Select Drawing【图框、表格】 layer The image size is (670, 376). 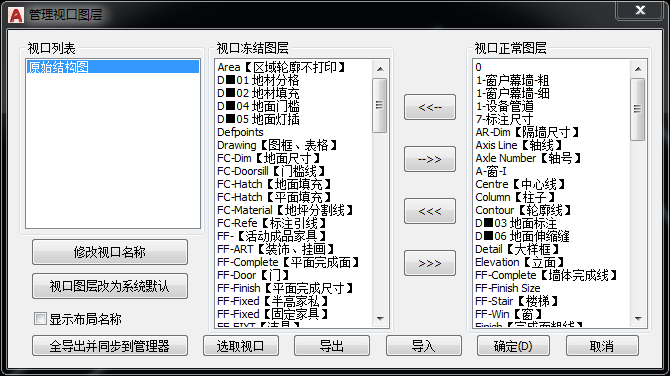(278, 145)
